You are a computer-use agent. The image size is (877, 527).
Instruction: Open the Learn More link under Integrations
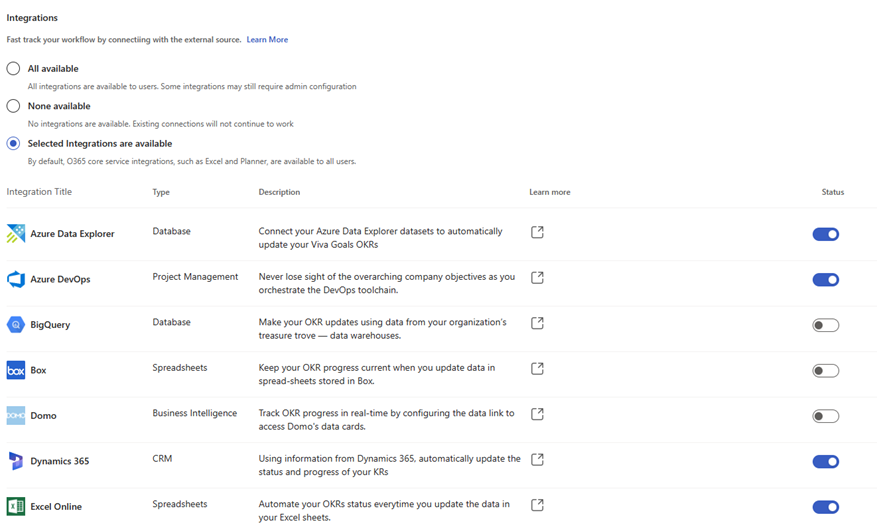[x=267, y=40]
